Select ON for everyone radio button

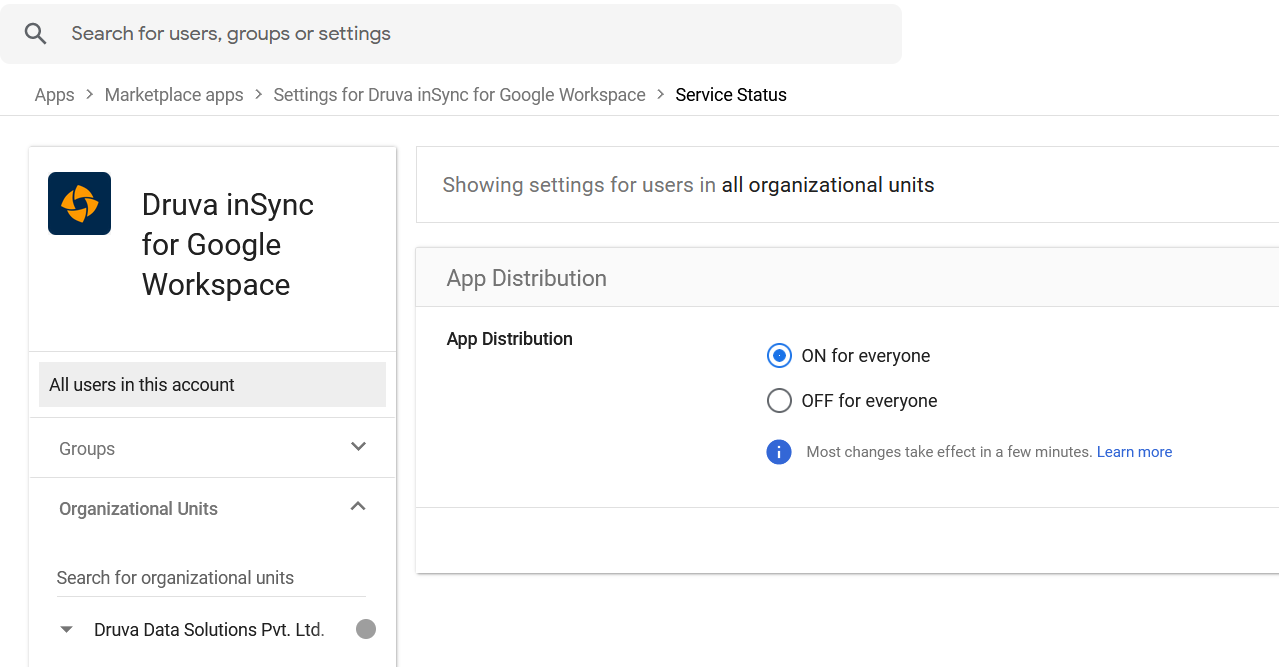click(779, 356)
